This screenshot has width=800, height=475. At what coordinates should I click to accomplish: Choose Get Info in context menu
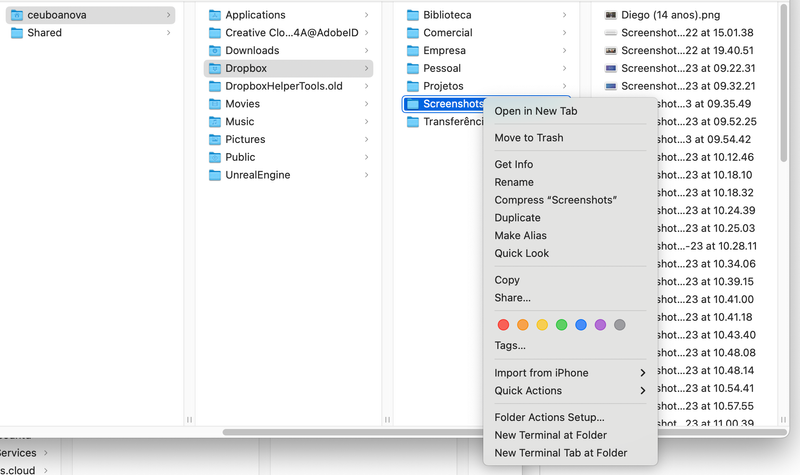[513, 164]
